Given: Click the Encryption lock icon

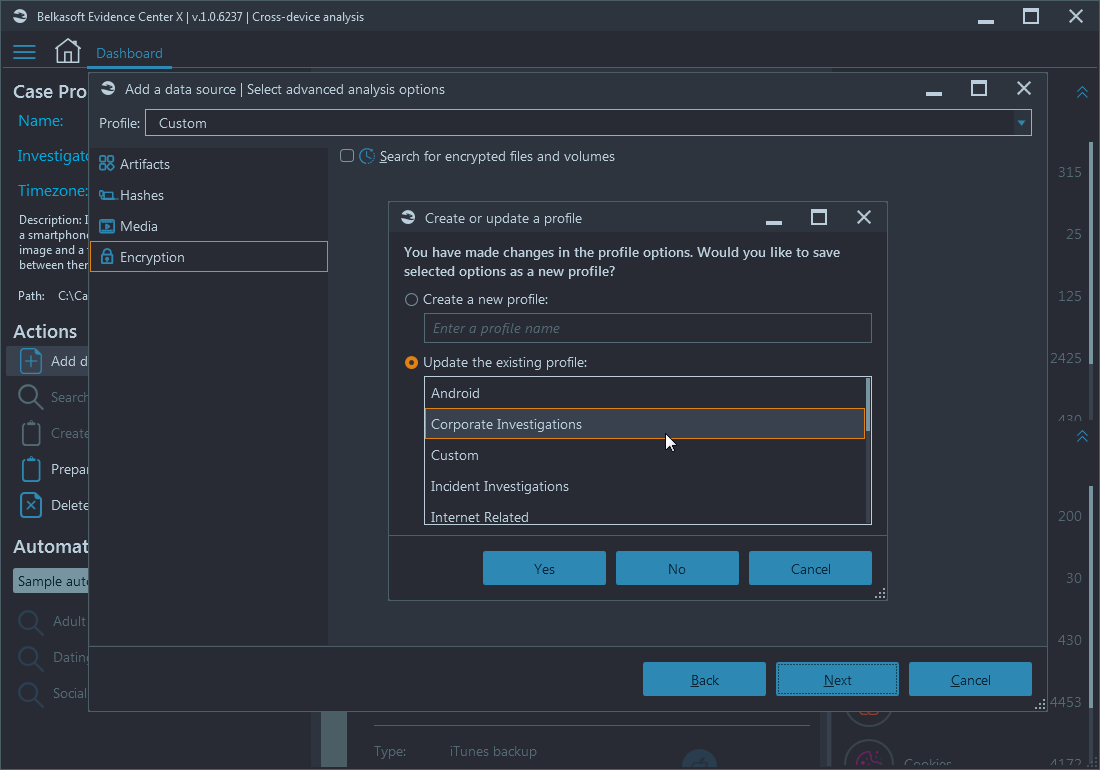Looking at the screenshot, I should [107, 257].
